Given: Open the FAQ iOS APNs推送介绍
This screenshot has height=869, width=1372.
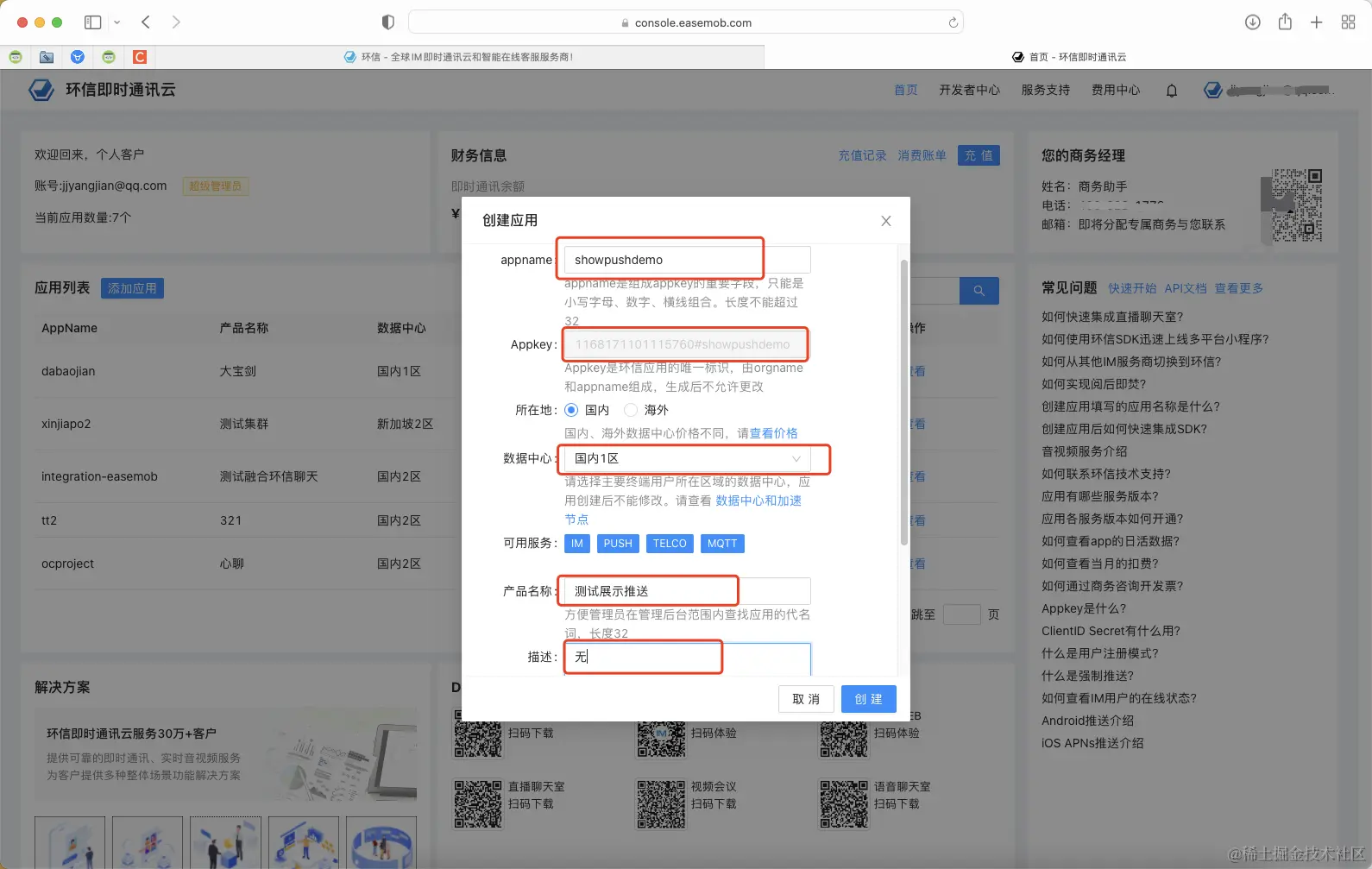Looking at the screenshot, I should (1092, 743).
